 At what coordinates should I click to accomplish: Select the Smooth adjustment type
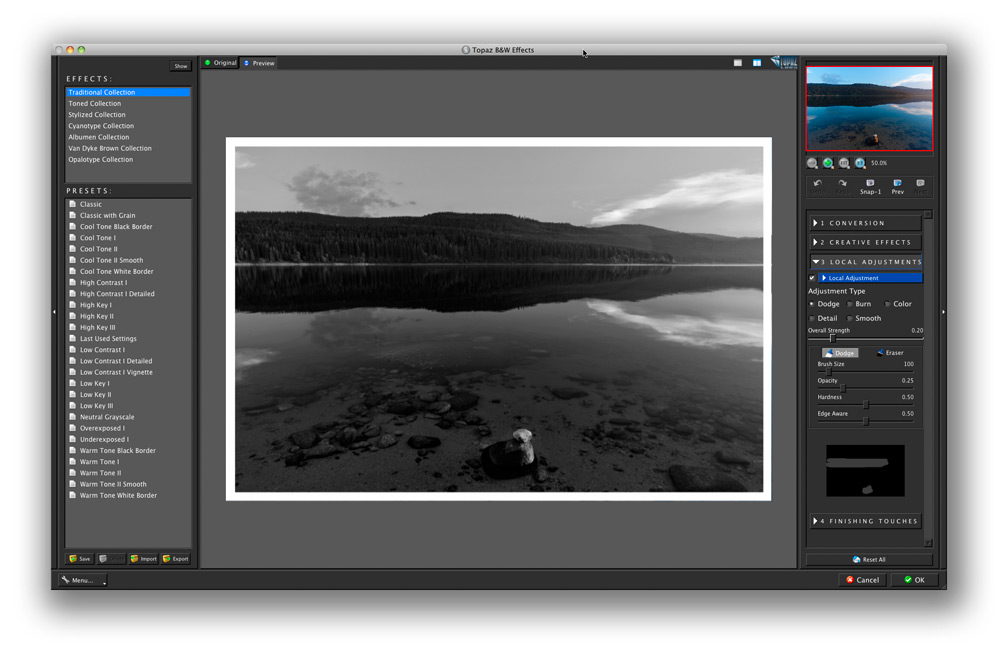(x=849, y=318)
